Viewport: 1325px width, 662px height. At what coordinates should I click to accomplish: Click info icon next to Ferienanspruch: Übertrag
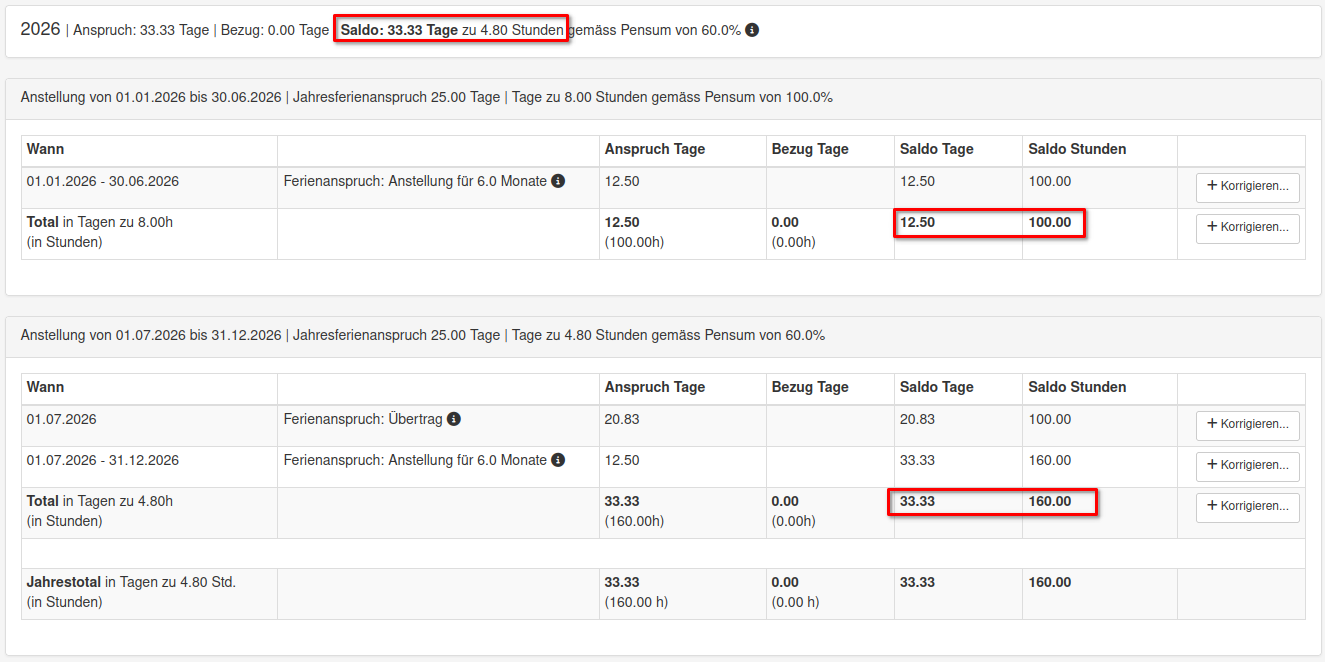click(x=453, y=419)
